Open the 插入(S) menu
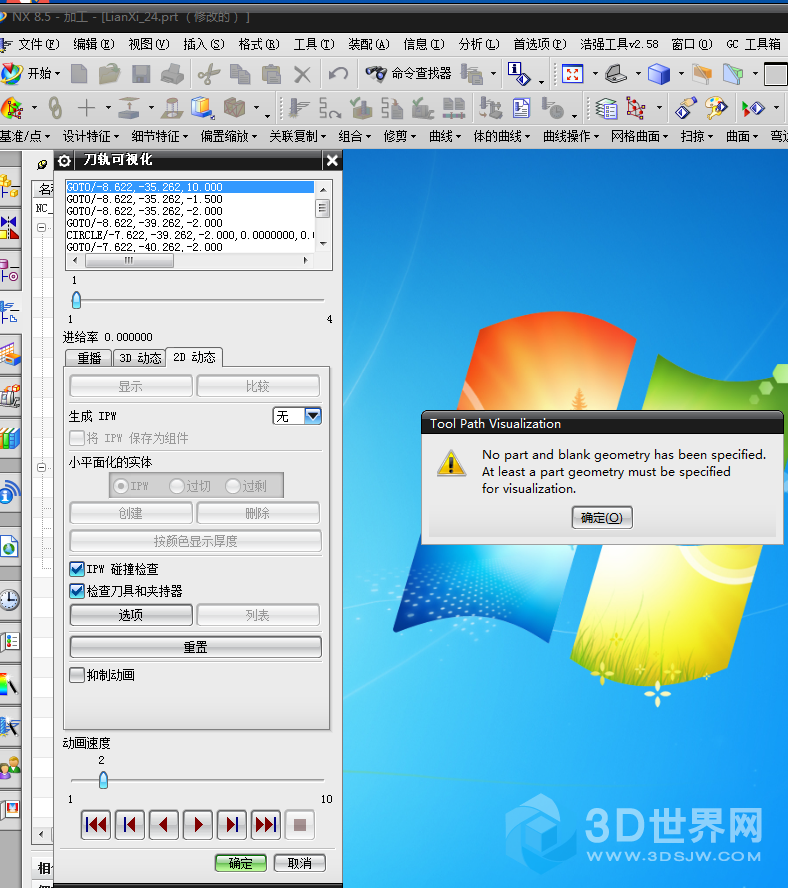This screenshot has height=888, width=788. [204, 44]
